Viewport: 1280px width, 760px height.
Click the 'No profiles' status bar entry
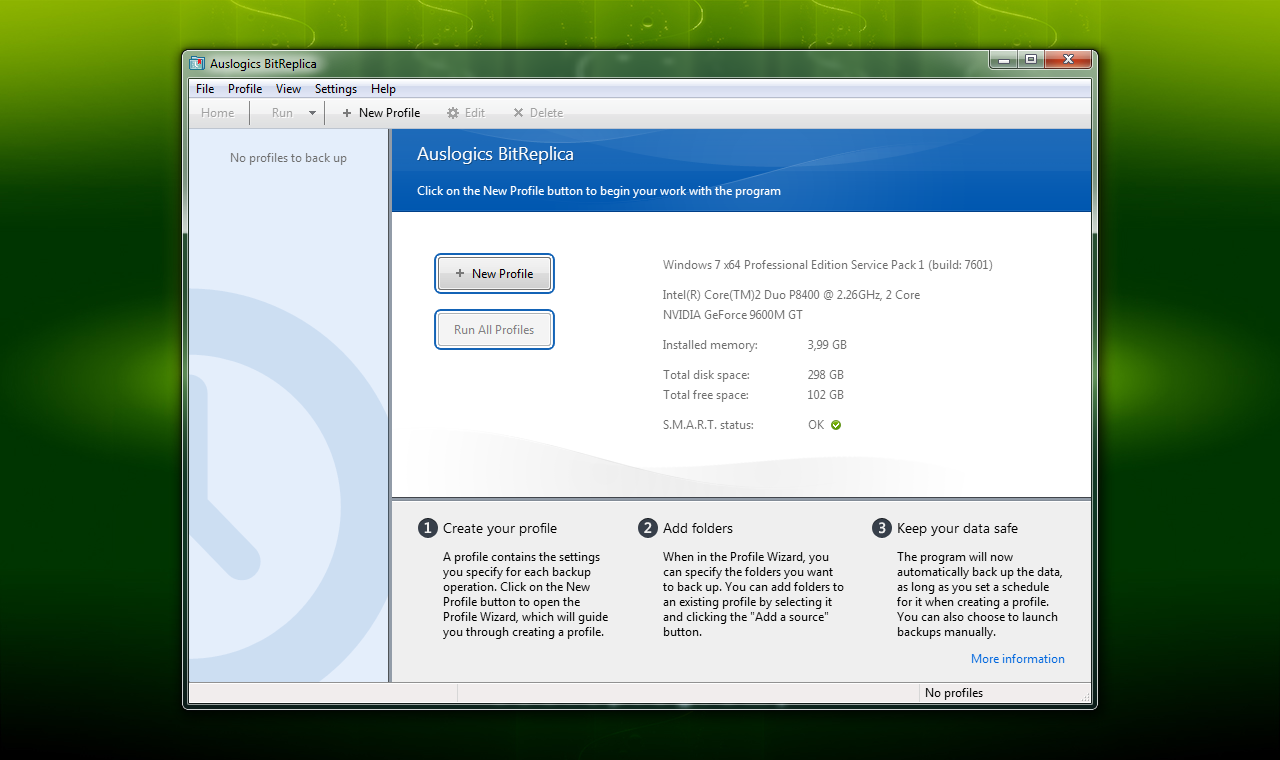click(x=954, y=693)
